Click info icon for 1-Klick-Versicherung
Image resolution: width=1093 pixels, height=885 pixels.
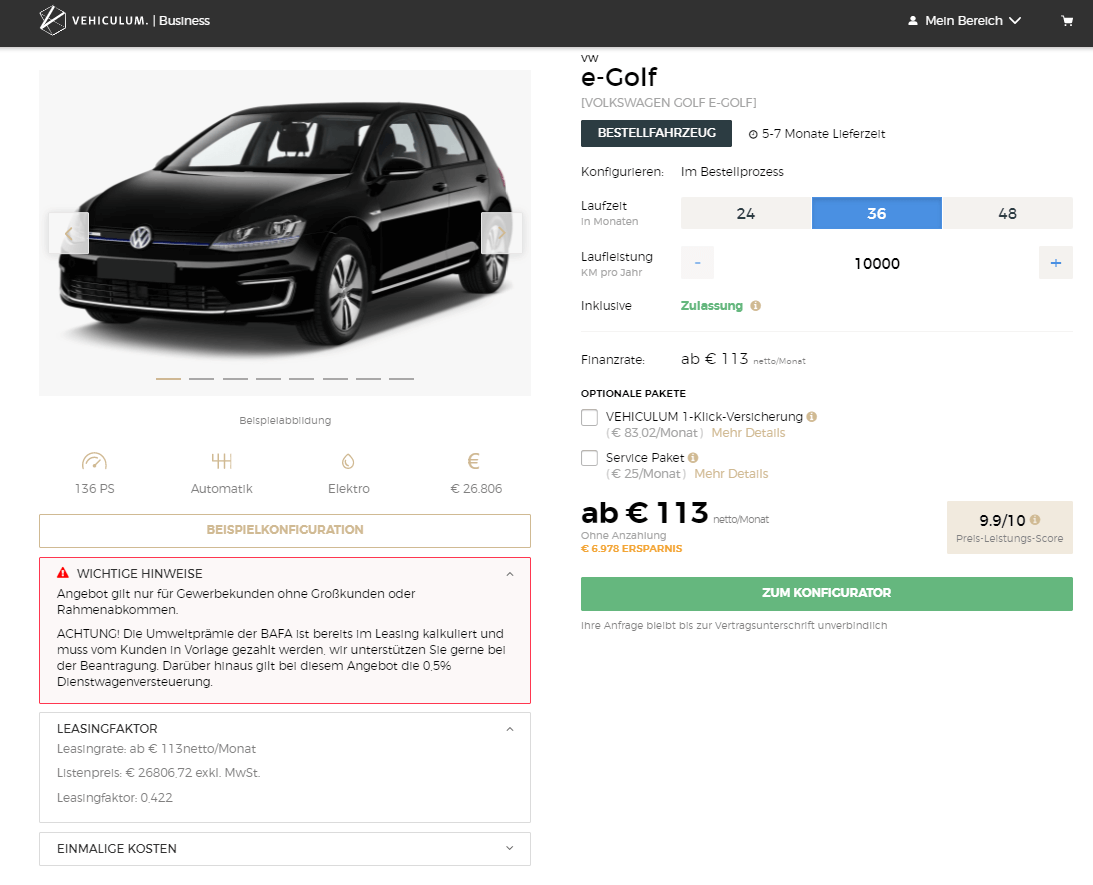[811, 417]
